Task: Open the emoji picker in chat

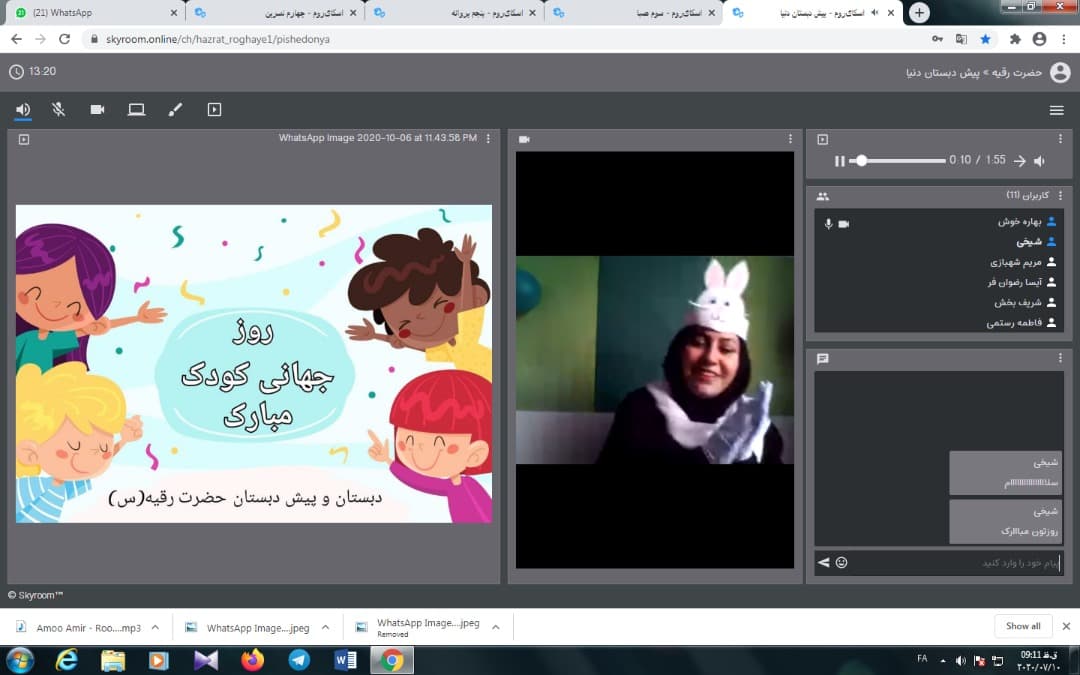Action: pos(841,563)
